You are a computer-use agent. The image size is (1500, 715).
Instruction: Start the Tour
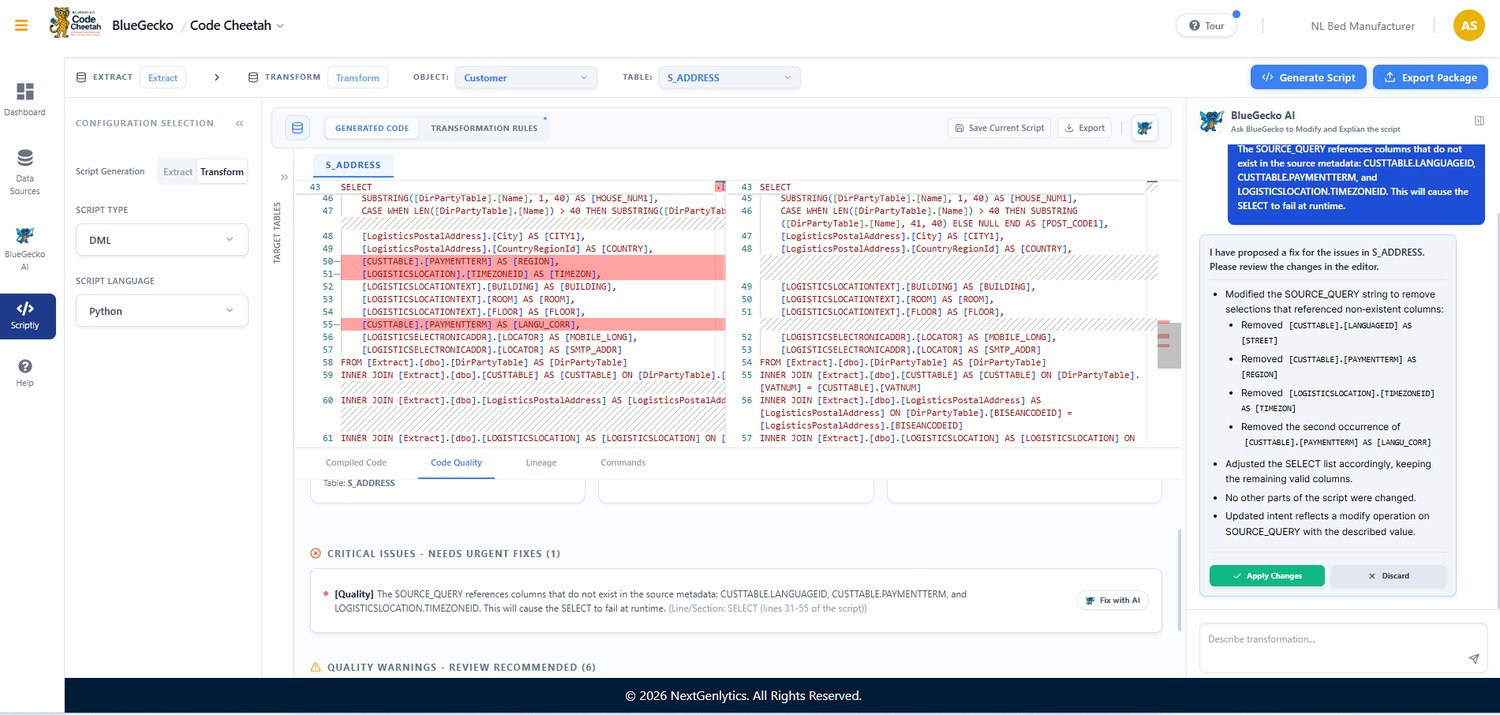pyautogui.click(x=1206, y=26)
